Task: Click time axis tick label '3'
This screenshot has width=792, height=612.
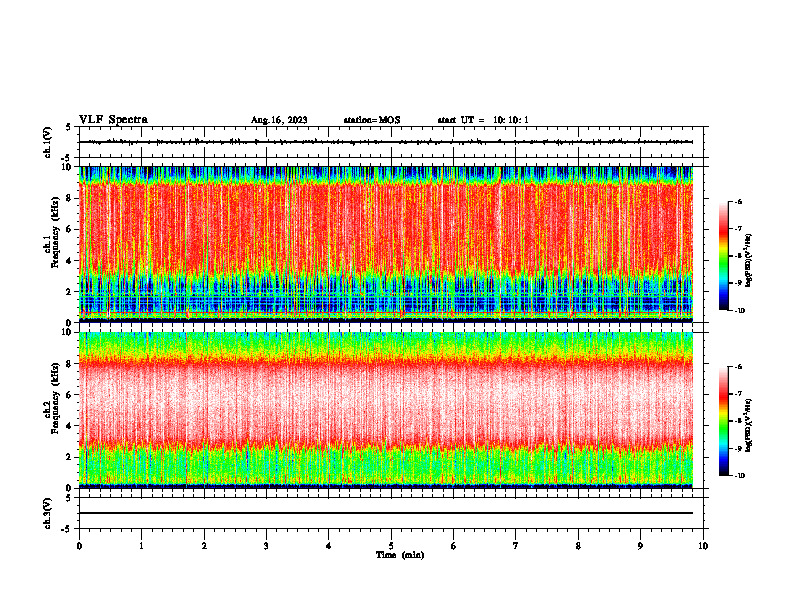Action: pyautogui.click(x=266, y=546)
